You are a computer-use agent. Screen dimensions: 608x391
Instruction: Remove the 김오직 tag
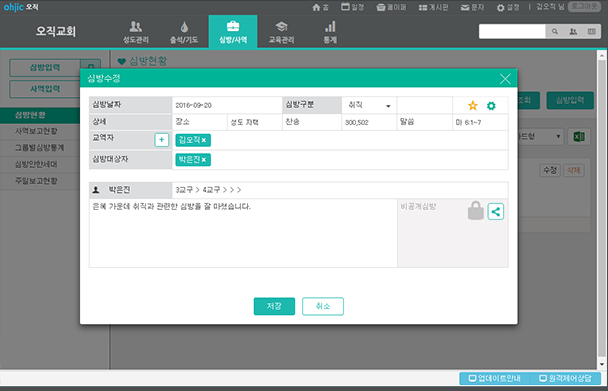(x=204, y=140)
